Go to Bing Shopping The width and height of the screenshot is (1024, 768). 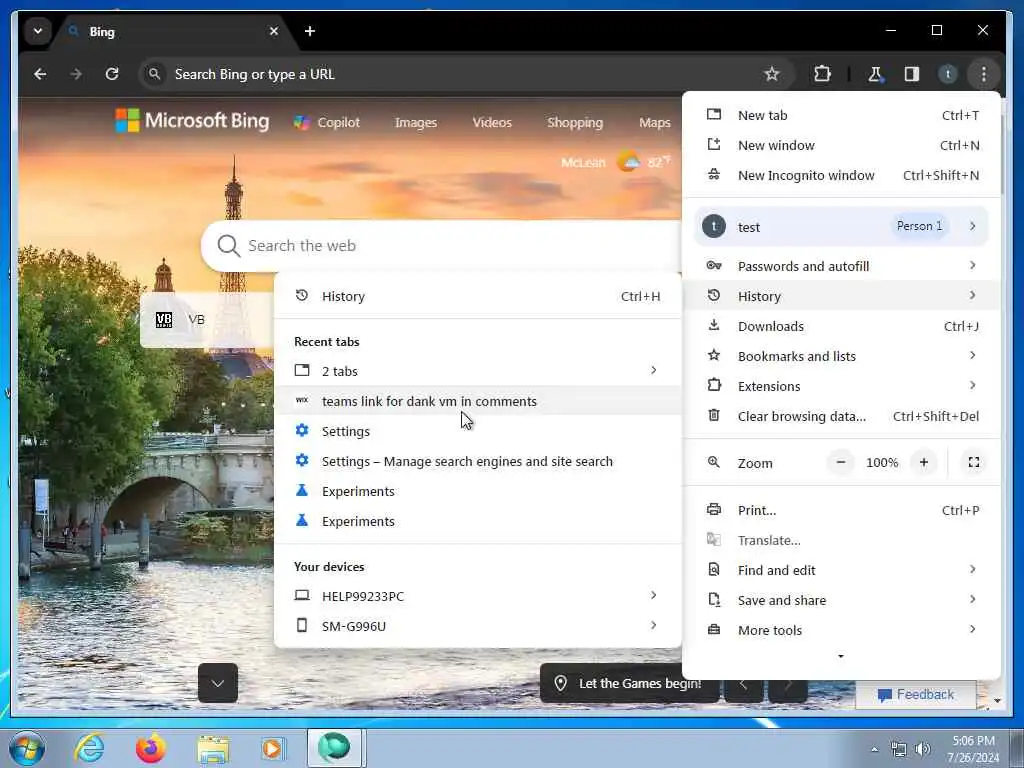coord(575,123)
